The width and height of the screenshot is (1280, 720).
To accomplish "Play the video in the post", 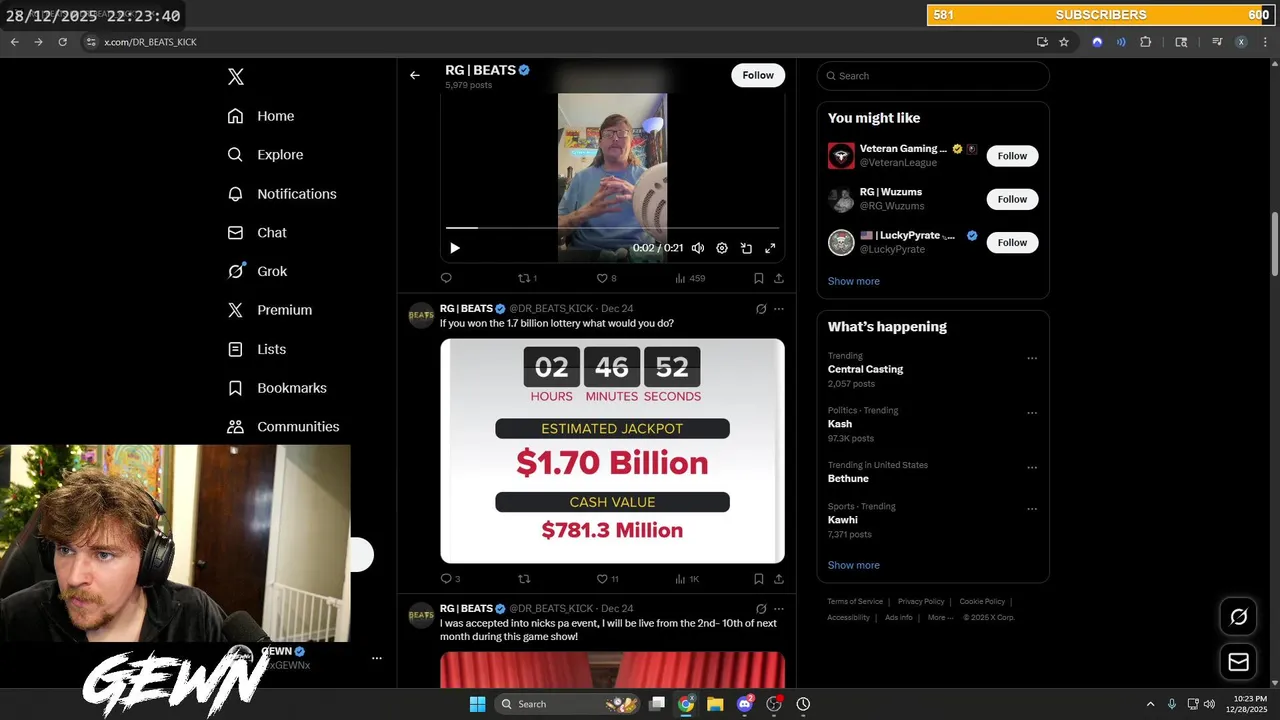I will (455, 248).
